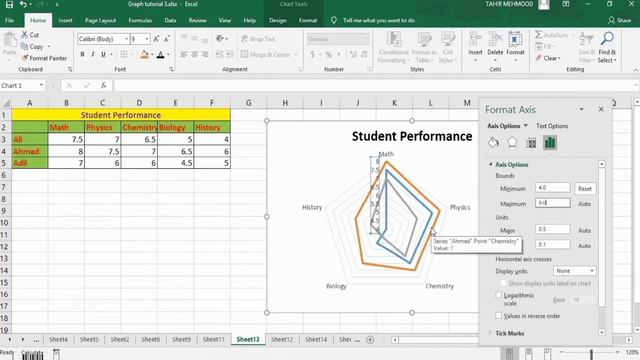Viewport: 640px width, 360px height.
Task: Click the New Sheet plus button
Action: (370, 340)
